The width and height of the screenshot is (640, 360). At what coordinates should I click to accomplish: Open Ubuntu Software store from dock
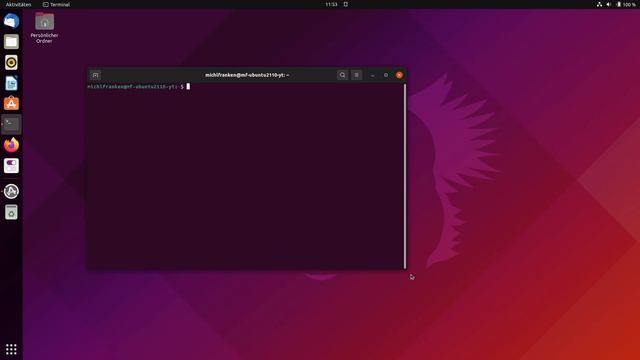point(11,104)
